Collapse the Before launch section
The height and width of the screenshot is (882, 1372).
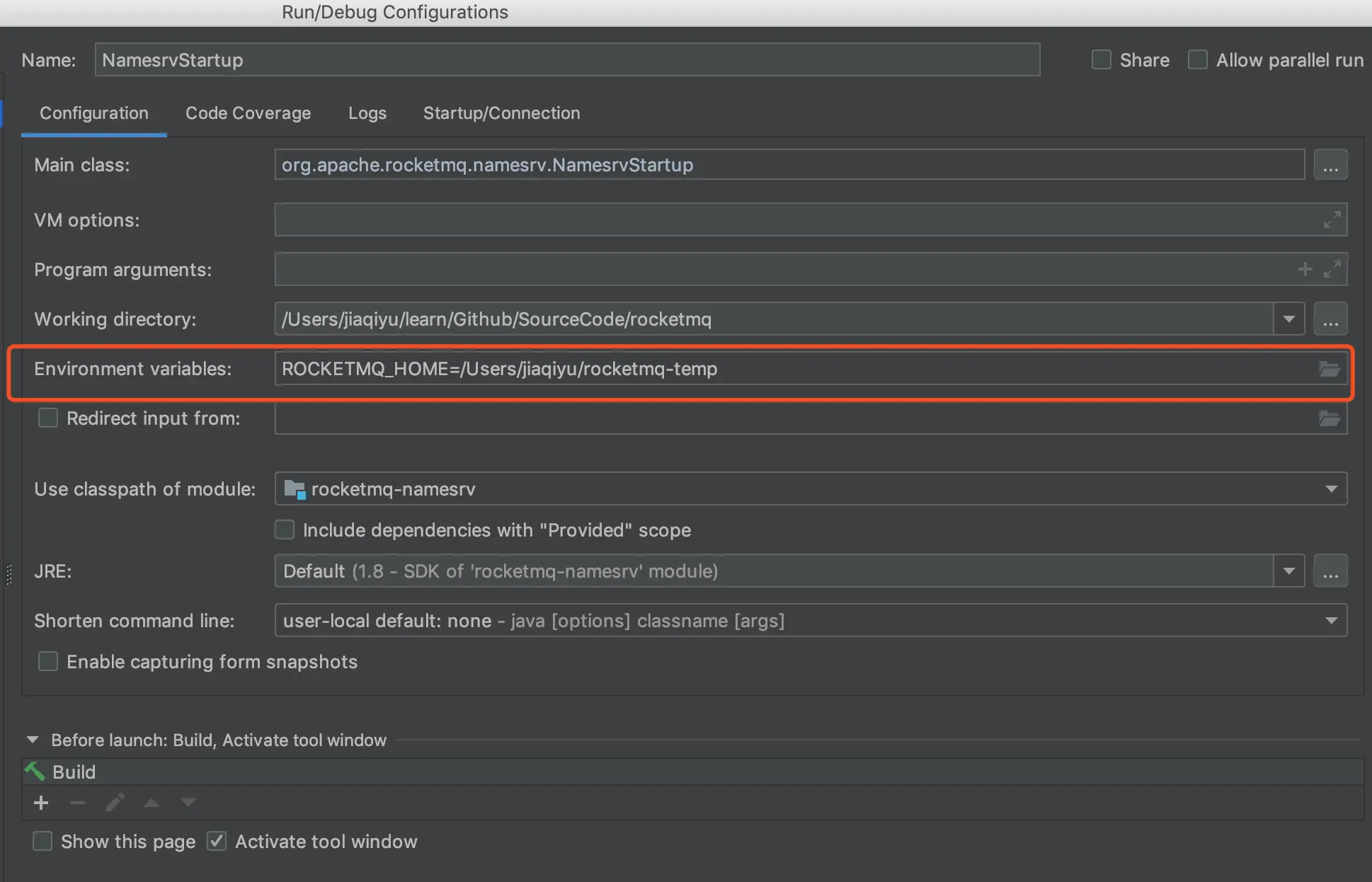tap(33, 740)
